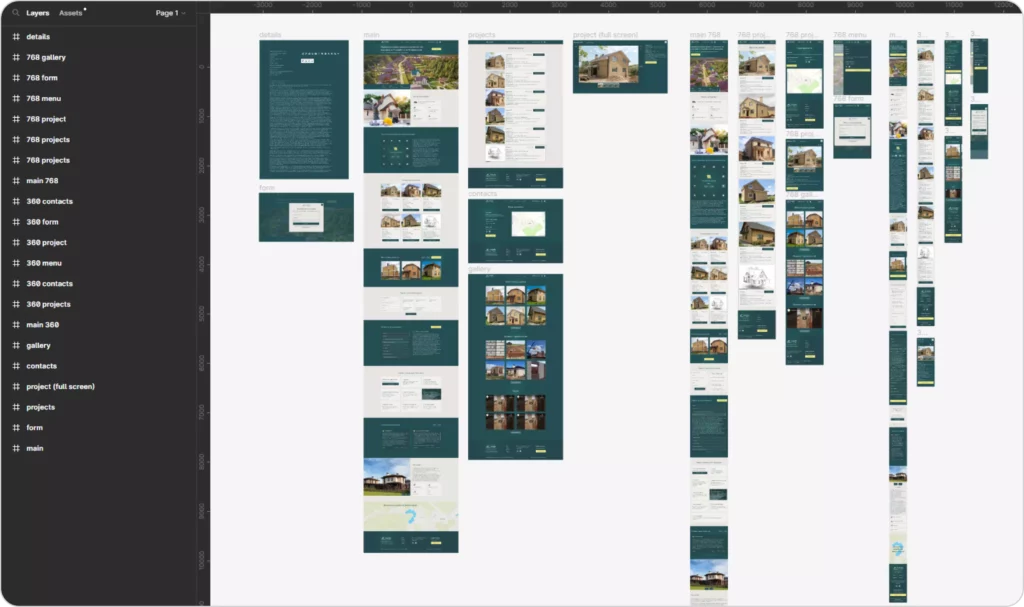
Task: Select the 768 form layer
Action: (42, 78)
